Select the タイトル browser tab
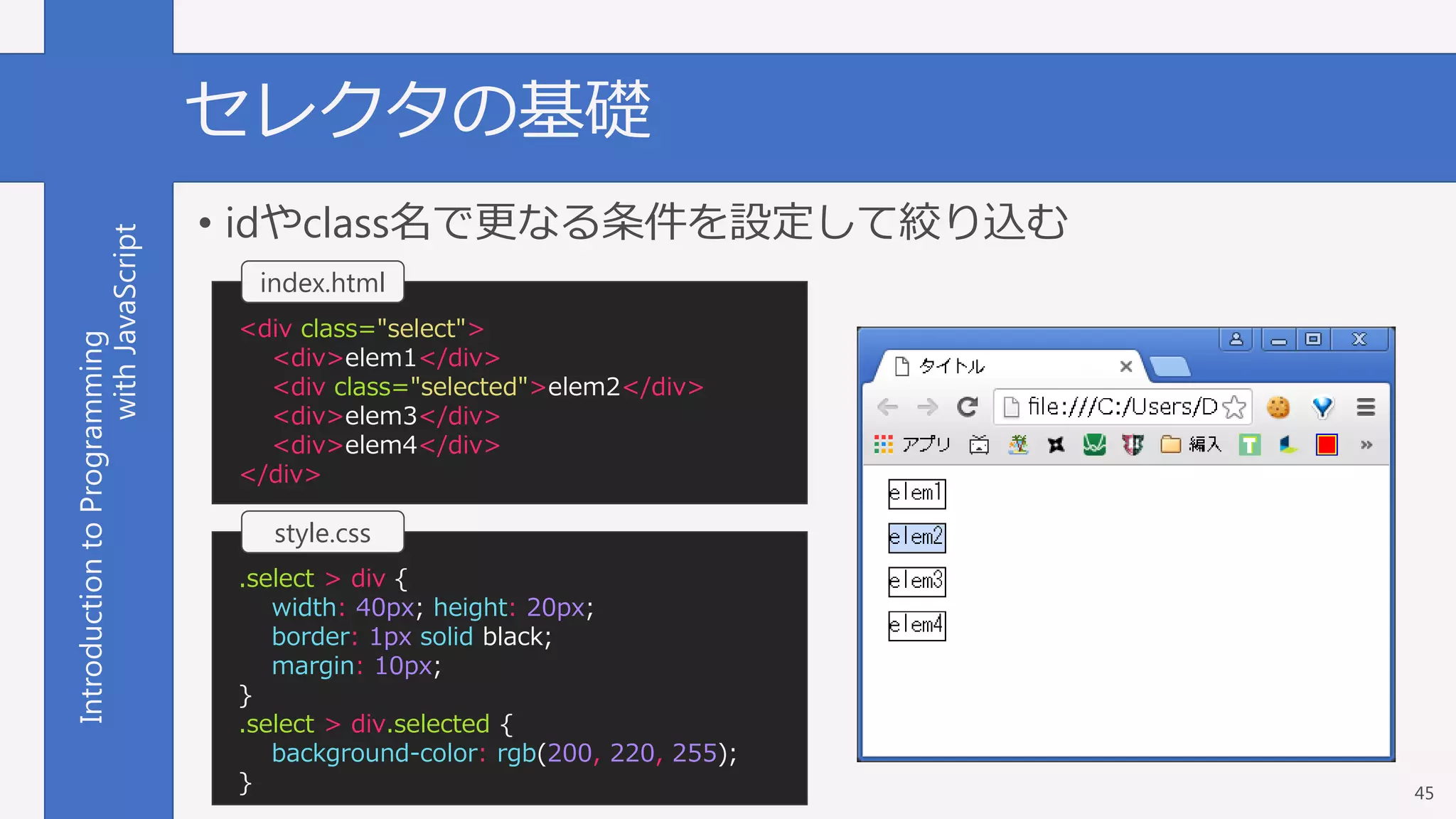The height and width of the screenshot is (819, 1456). click(1010, 366)
